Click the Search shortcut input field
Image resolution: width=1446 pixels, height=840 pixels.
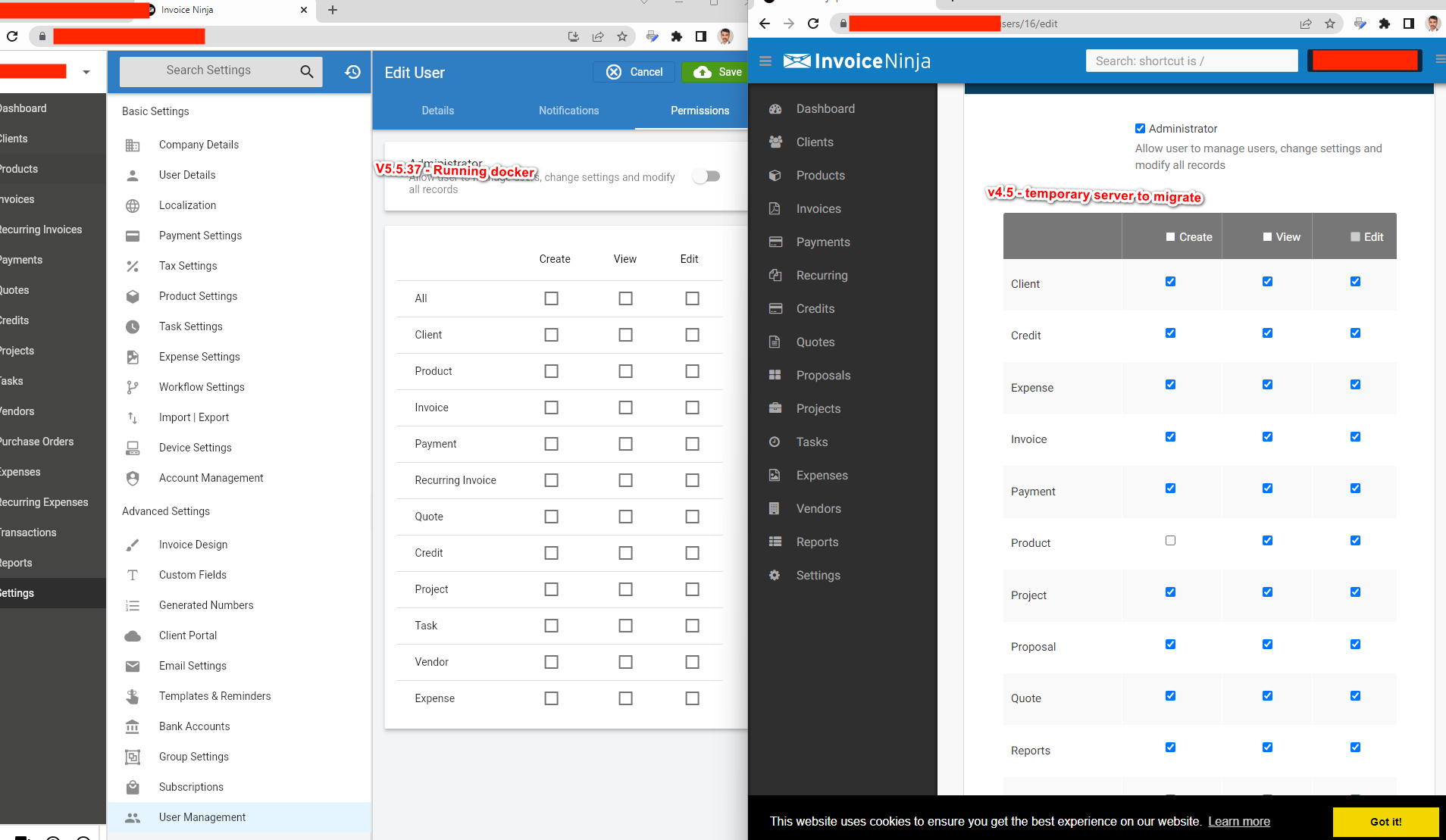(1191, 61)
